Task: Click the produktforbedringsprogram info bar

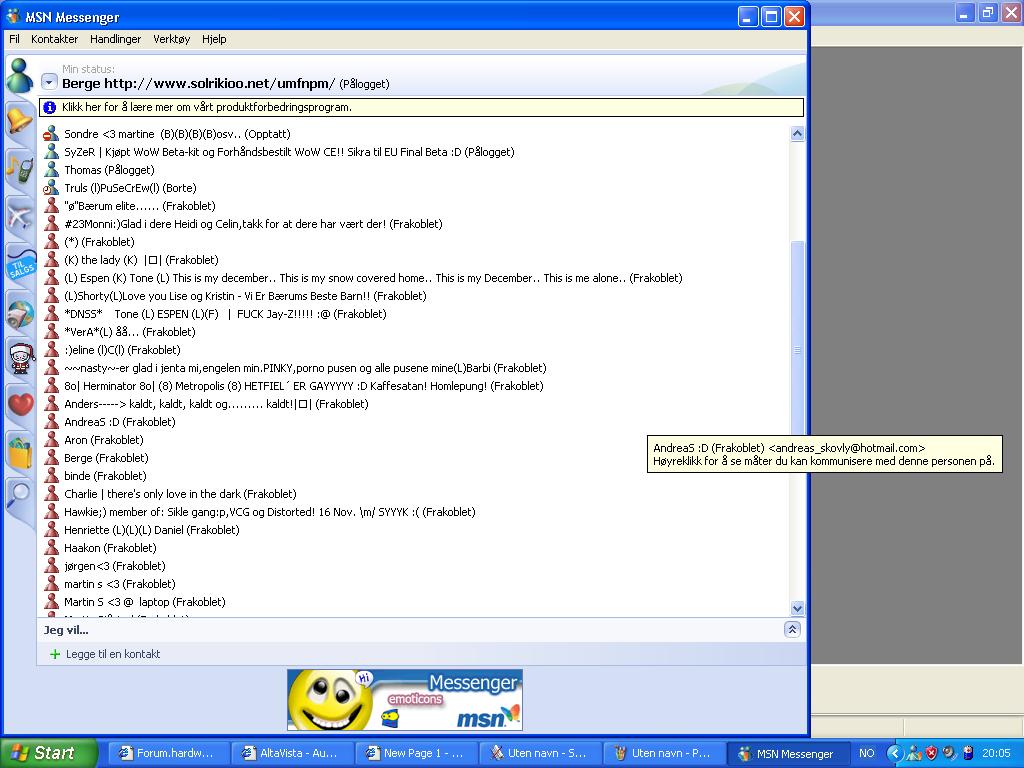Action: [421, 107]
